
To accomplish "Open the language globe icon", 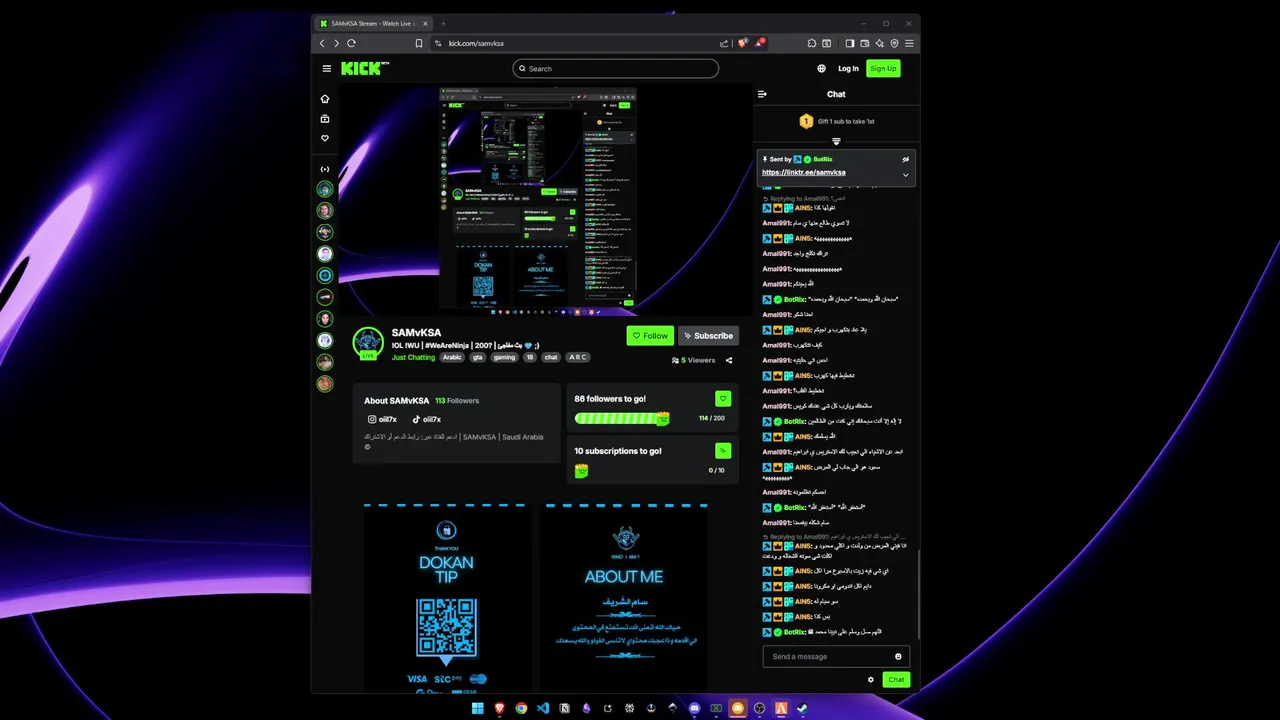I will pos(822,68).
